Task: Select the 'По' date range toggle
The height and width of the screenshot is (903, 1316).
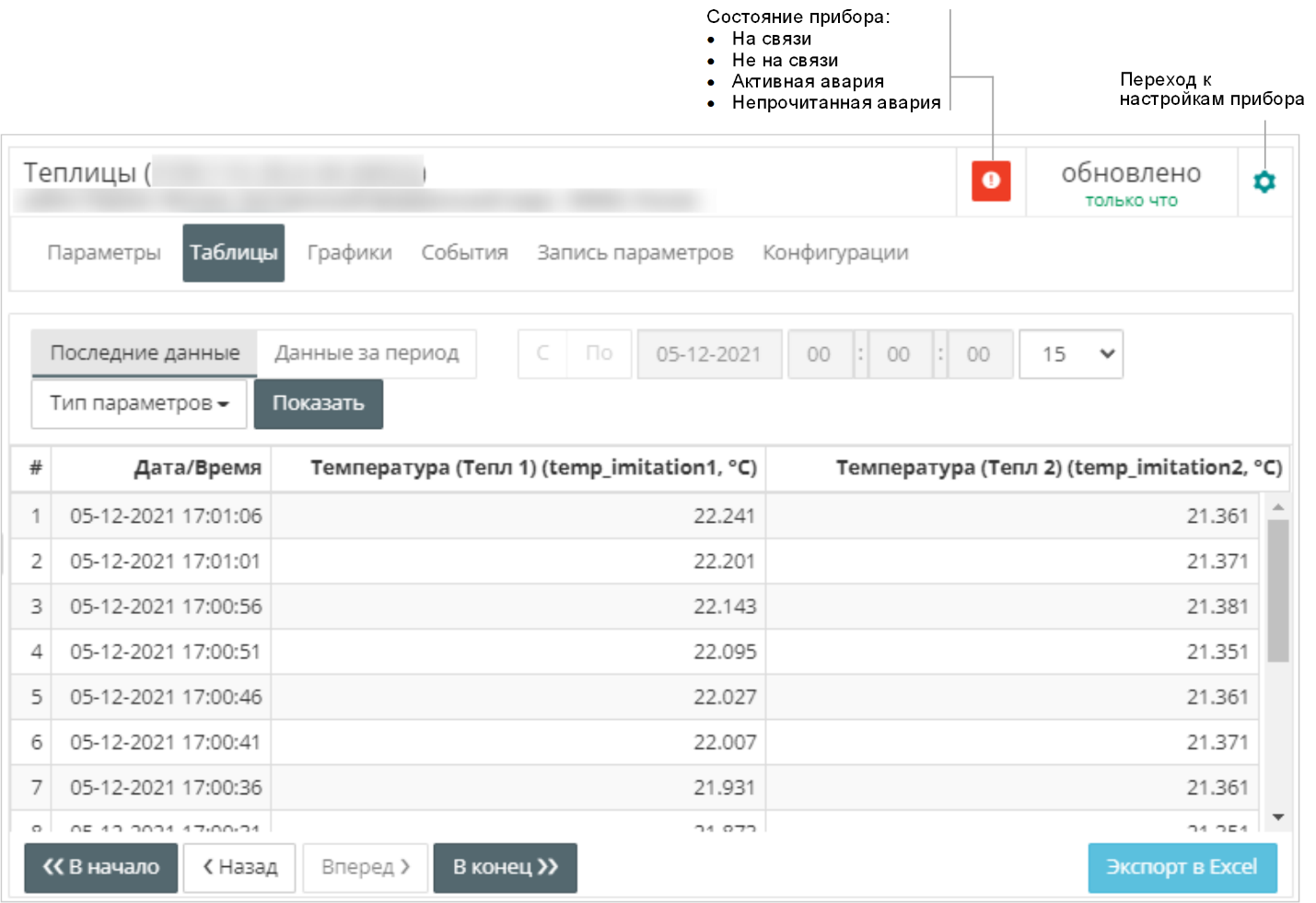Action: click(x=599, y=353)
